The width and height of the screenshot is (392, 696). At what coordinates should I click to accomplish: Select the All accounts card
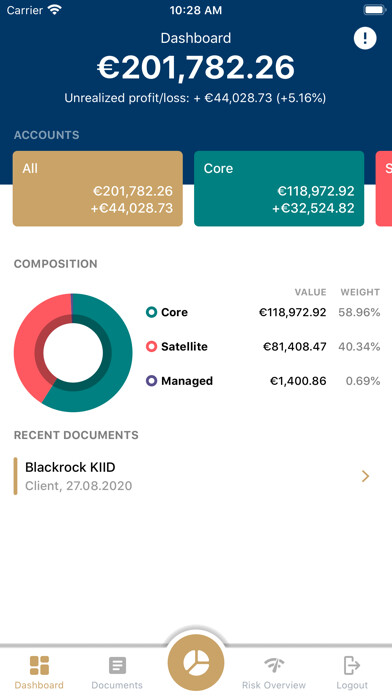[98, 189]
